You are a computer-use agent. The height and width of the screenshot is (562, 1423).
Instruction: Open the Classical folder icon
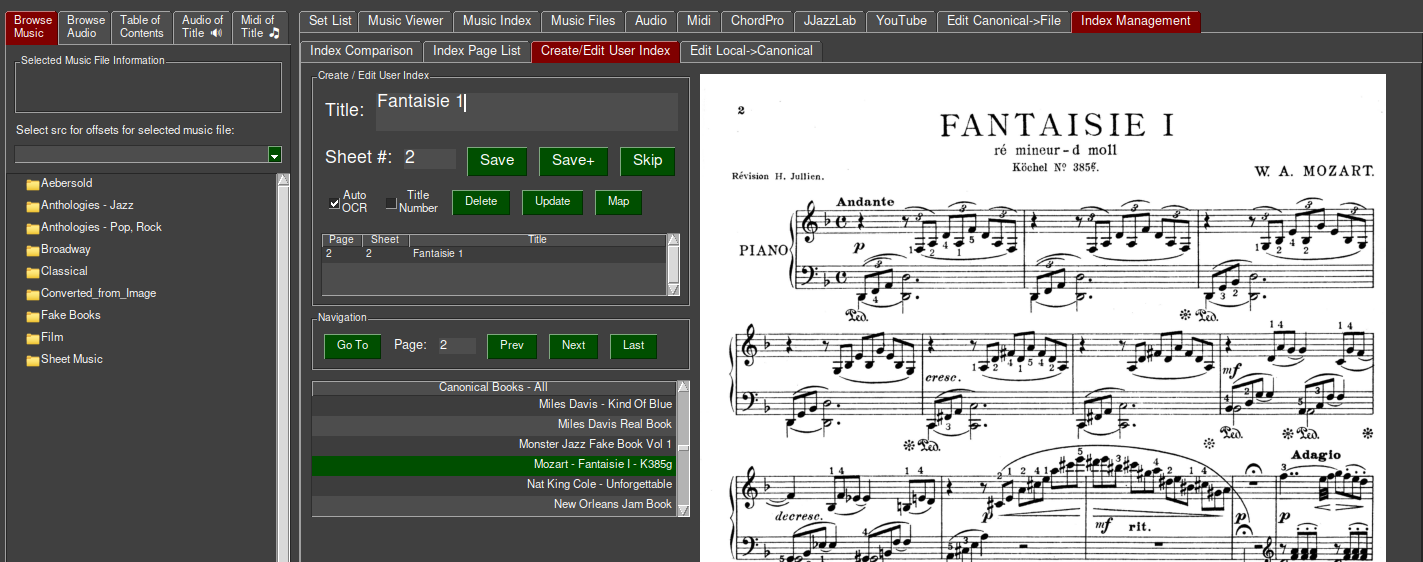point(33,272)
